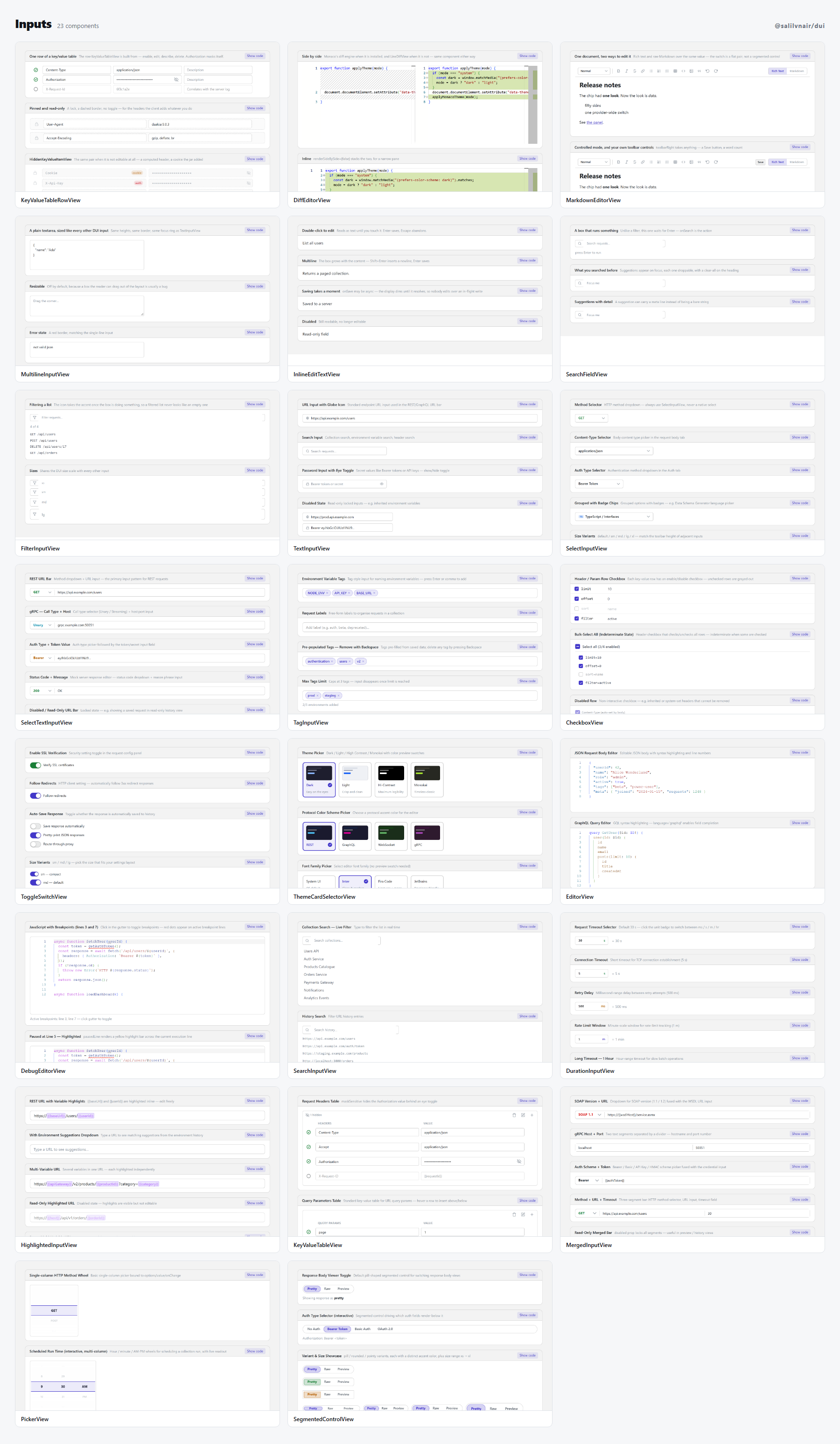The image size is (840, 1444).
Task: Insert table via 'One document, two ways' toolbar icon
Action: 676,71
